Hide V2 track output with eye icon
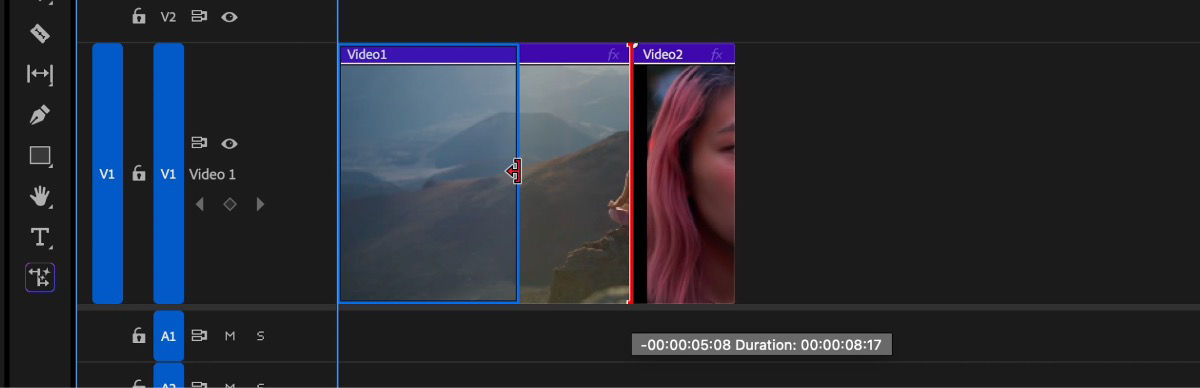The height and width of the screenshot is (388, 1200). pyautogui.click(x=229, y=16)
